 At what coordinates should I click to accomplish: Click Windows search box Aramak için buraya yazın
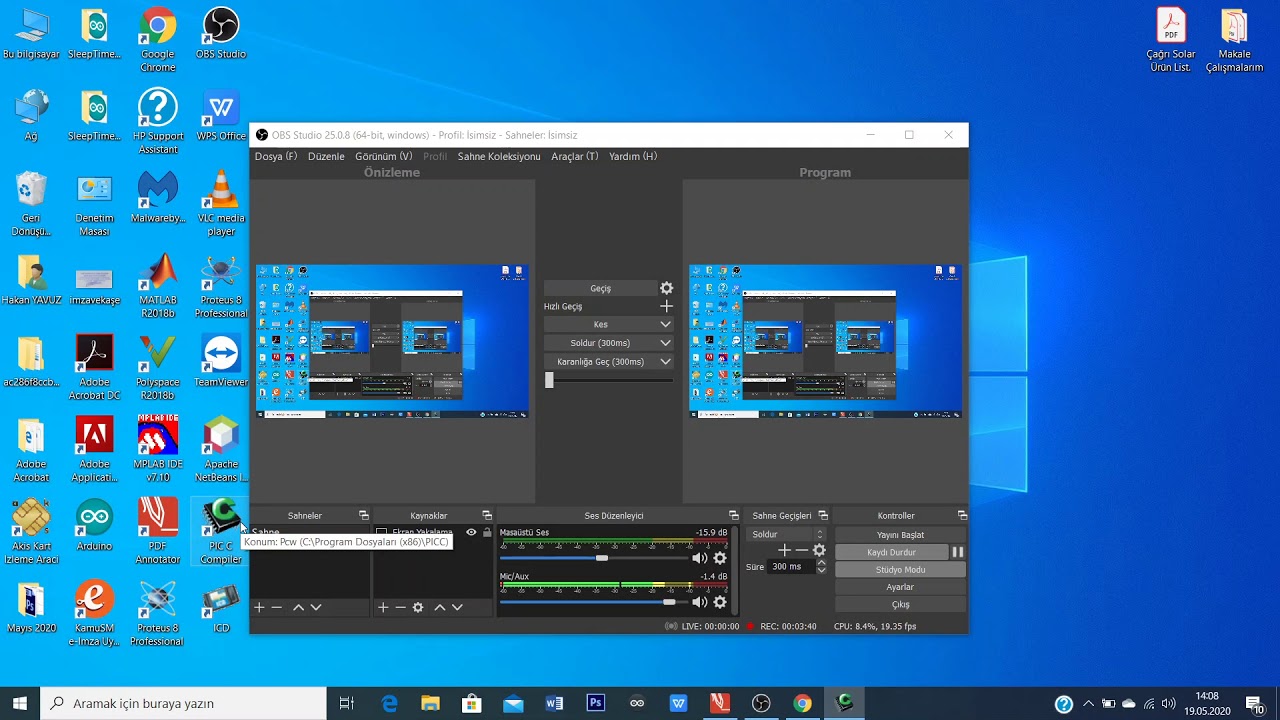(184, 703)
